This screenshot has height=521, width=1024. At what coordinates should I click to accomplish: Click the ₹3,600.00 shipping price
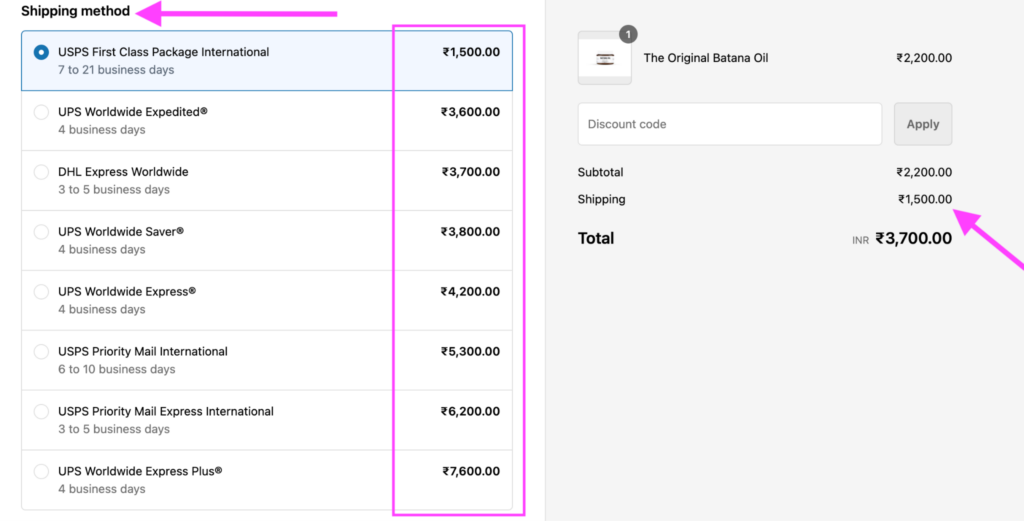[x=470, y=112]
